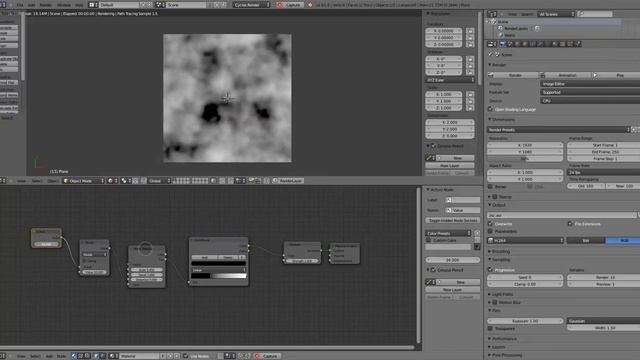Toggle the Progressive sampling checkbox
The image size is (640, 360).
coord(491,270)
